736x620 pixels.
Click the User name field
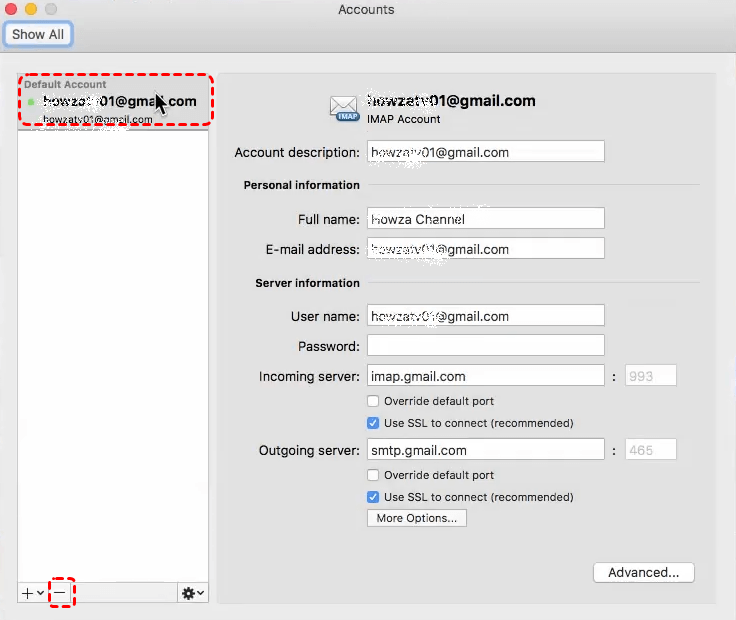pyautogui.click(x=485, y=316)
